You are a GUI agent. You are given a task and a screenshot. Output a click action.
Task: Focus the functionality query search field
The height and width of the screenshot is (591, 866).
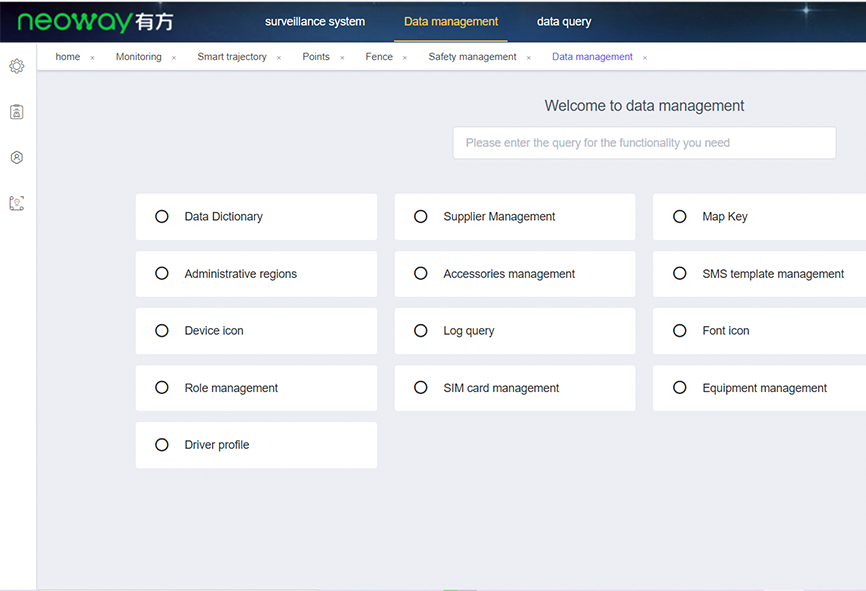click(644, 143)
